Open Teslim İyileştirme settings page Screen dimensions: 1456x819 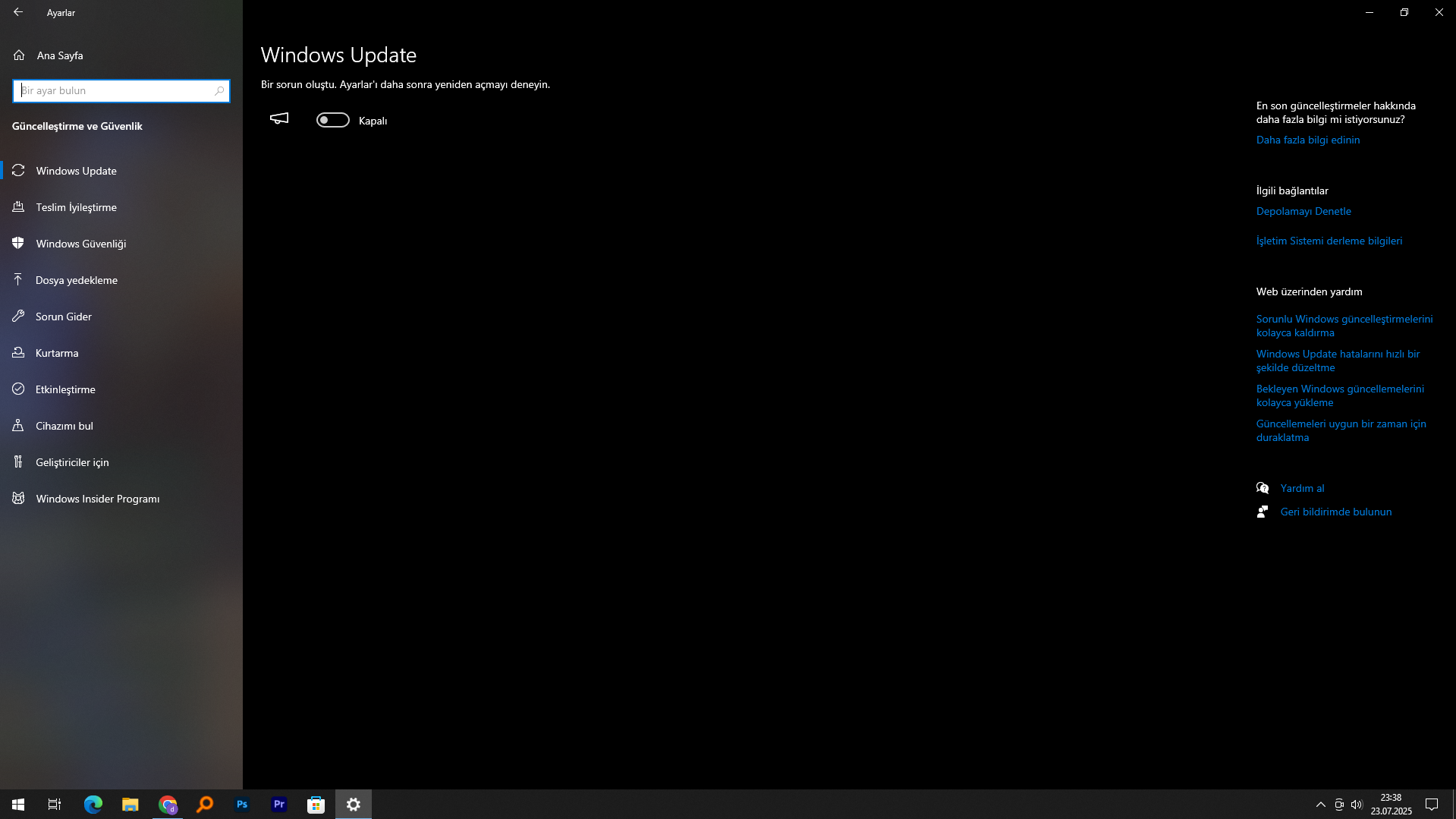[x=121, y=207]
